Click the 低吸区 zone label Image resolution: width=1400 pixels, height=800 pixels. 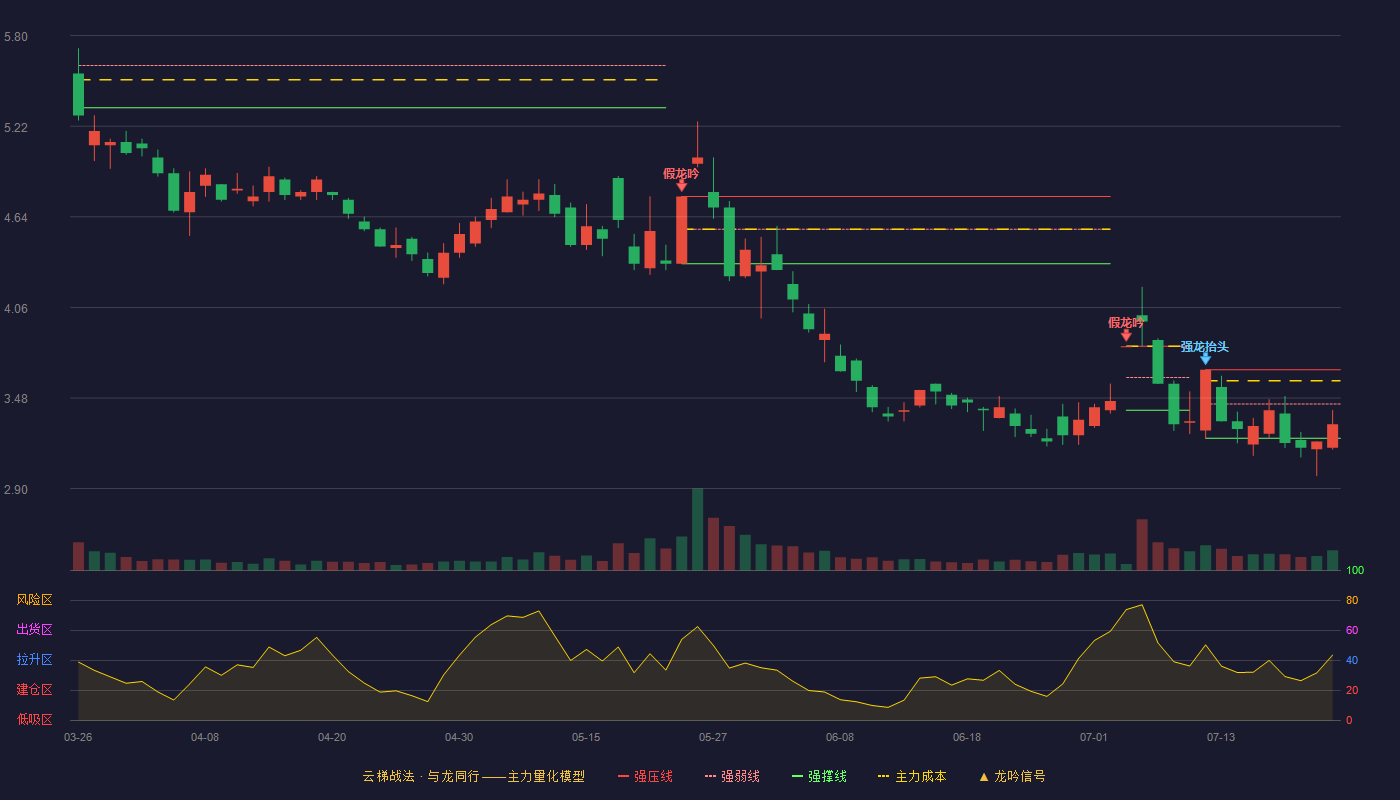point(34,719)
